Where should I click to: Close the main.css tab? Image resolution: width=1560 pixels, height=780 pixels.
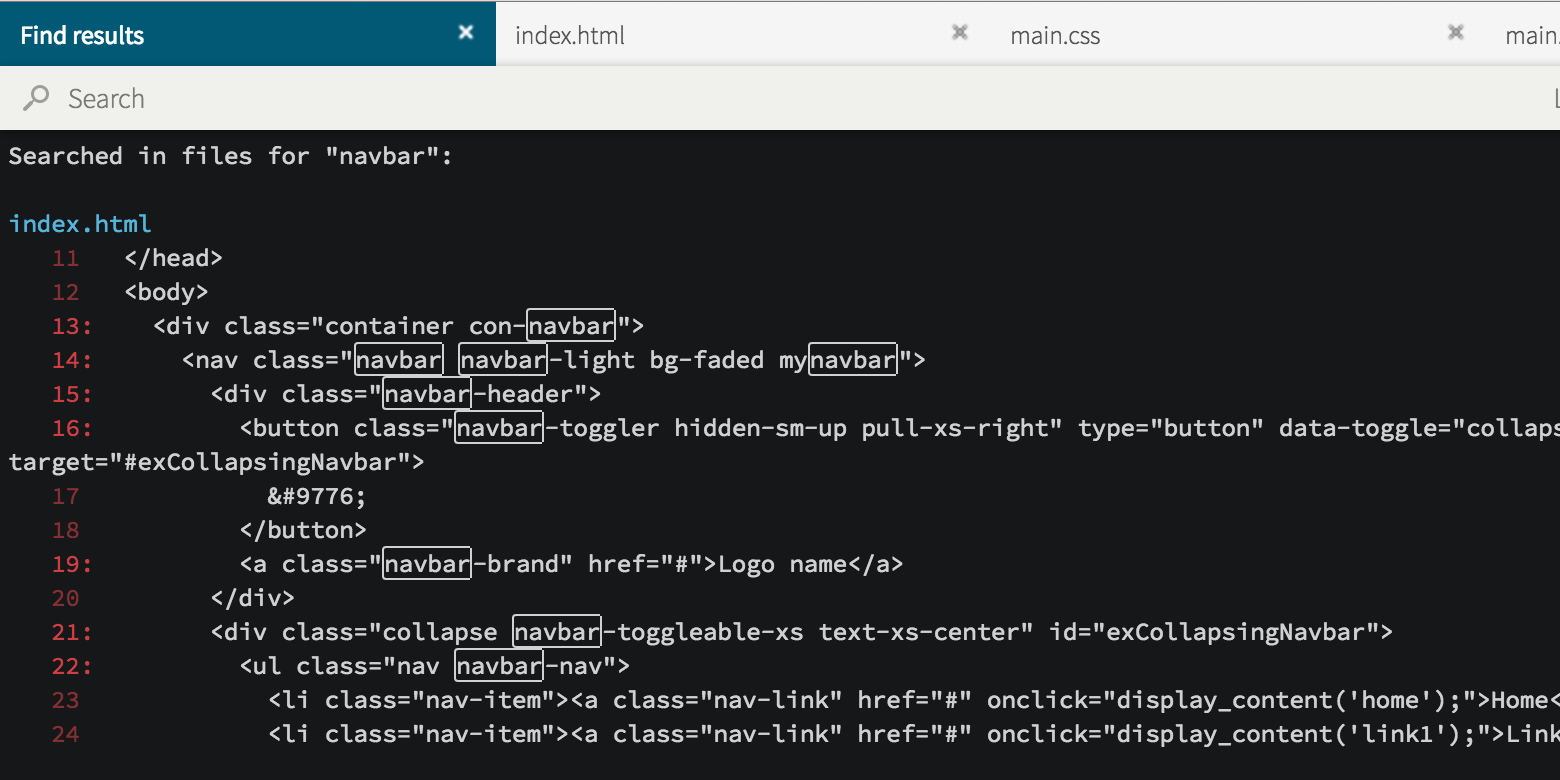pyautogui.click(x=1455, y=32)
